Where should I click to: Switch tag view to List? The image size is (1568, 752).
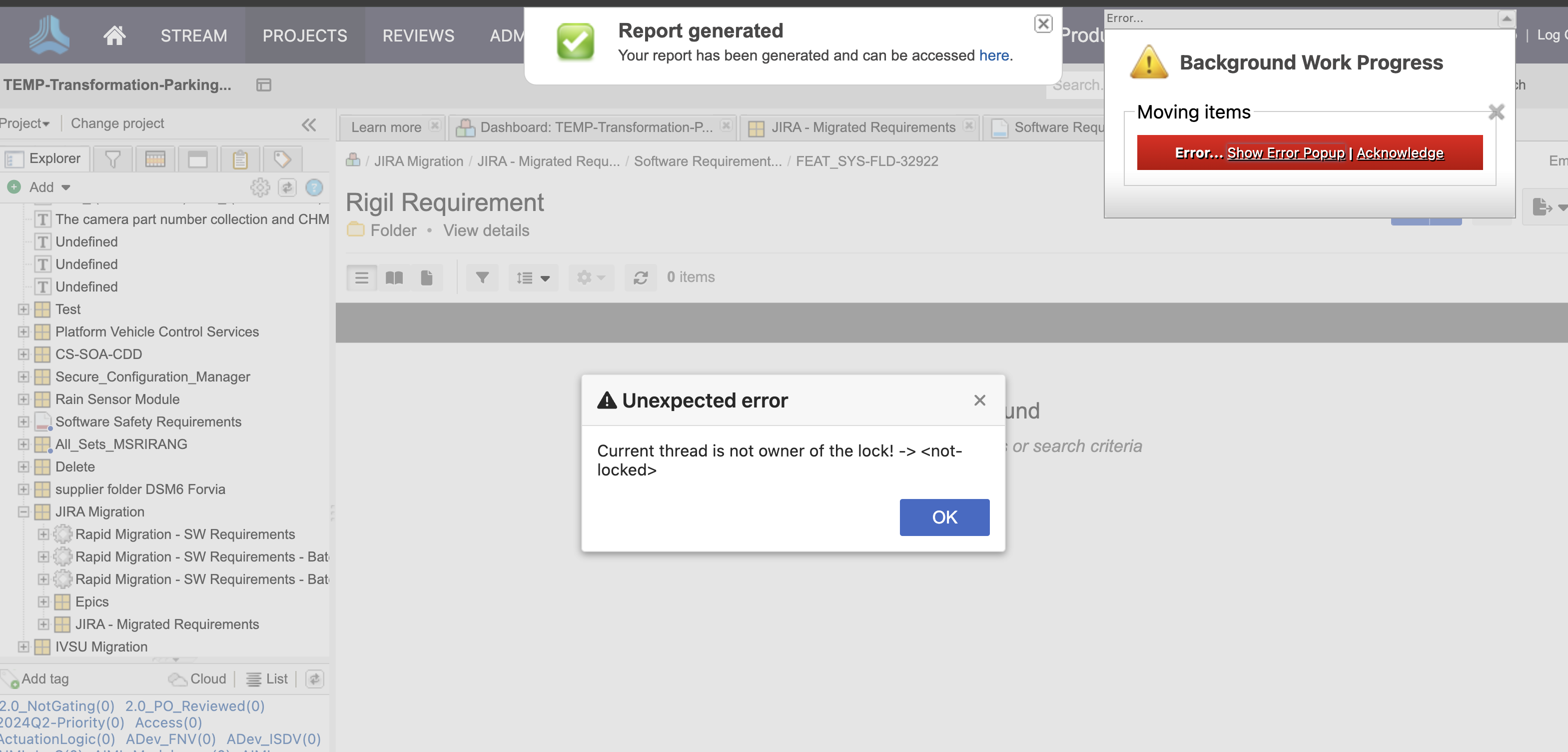[x=268, y=678]
